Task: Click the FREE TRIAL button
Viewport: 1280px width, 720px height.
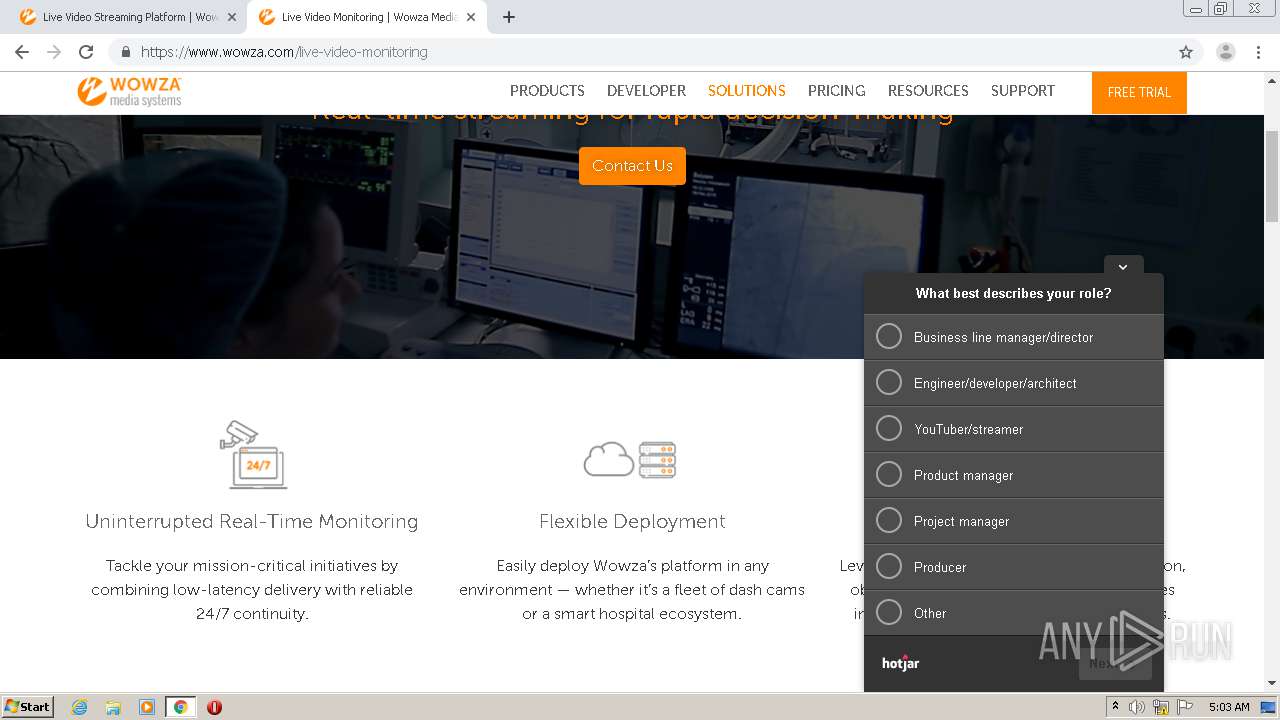Action: tap(1139, 92)
